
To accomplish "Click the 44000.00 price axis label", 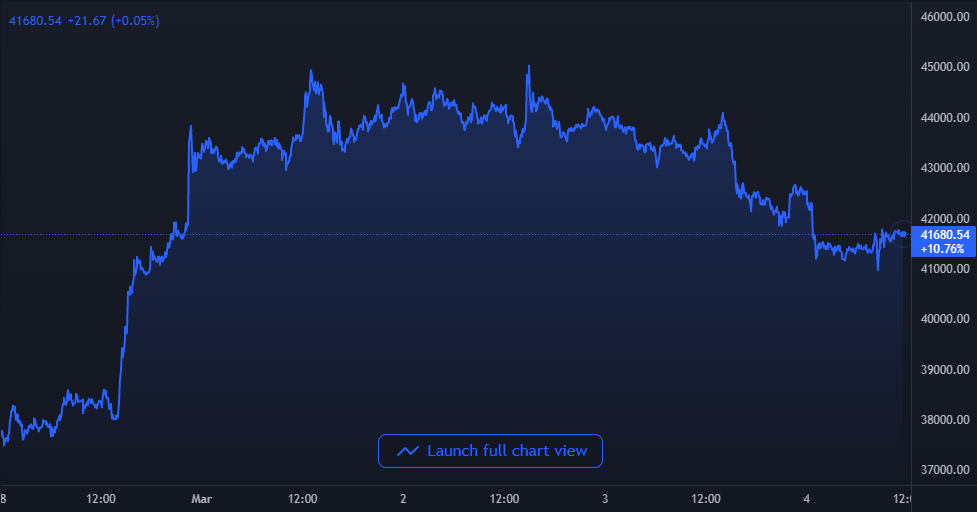I will point(943,118).
